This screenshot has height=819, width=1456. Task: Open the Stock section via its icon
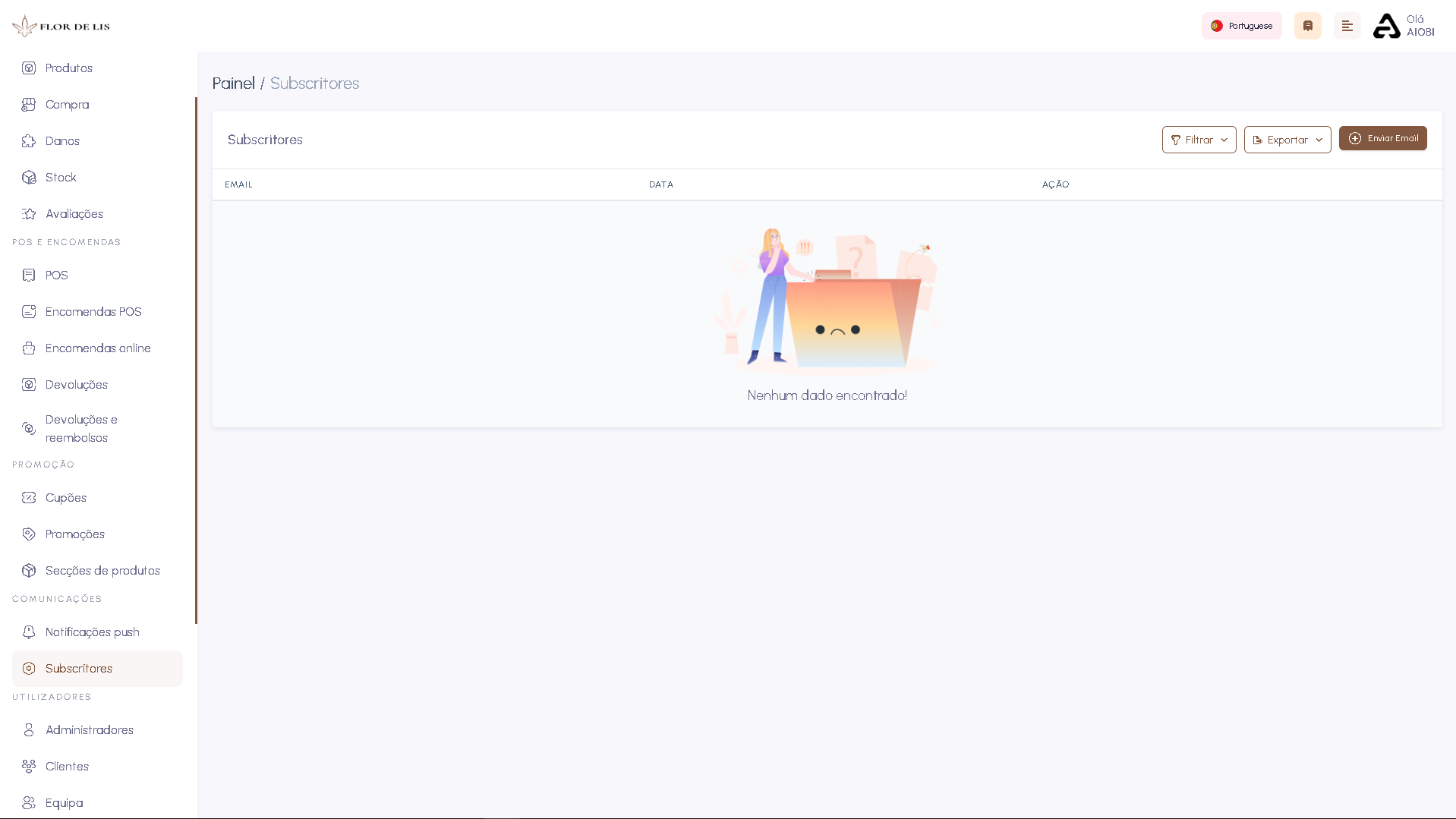tap(28, 177)
